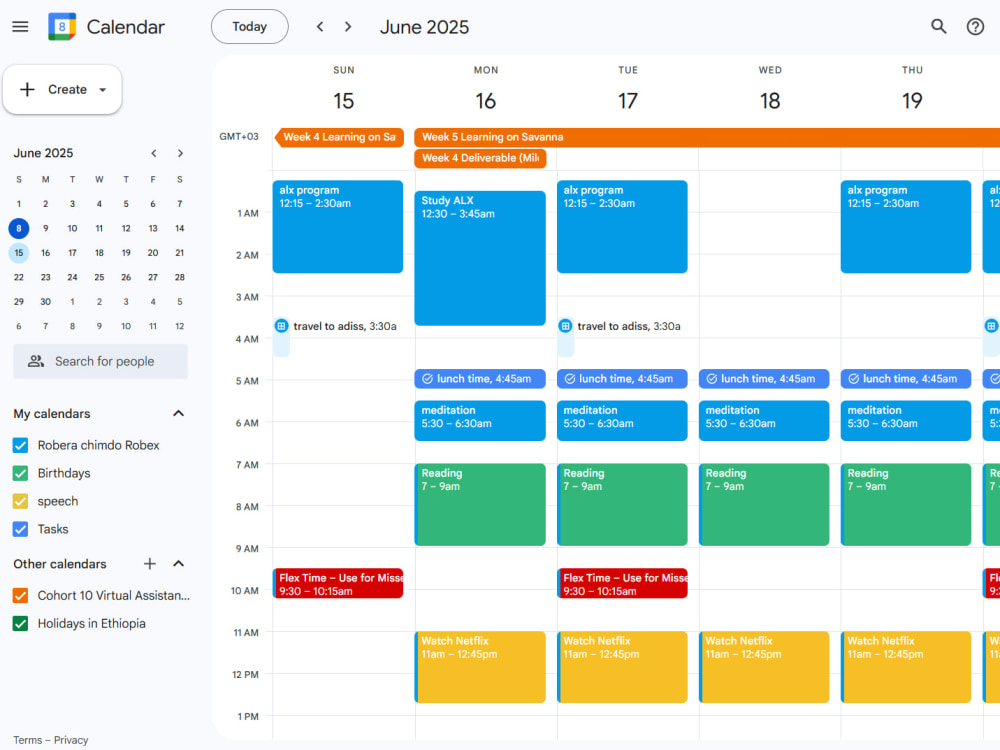This screenshot has height=750, width=1000.
Task: Select June 15 in mini calendar
Action: coord(18,253)
